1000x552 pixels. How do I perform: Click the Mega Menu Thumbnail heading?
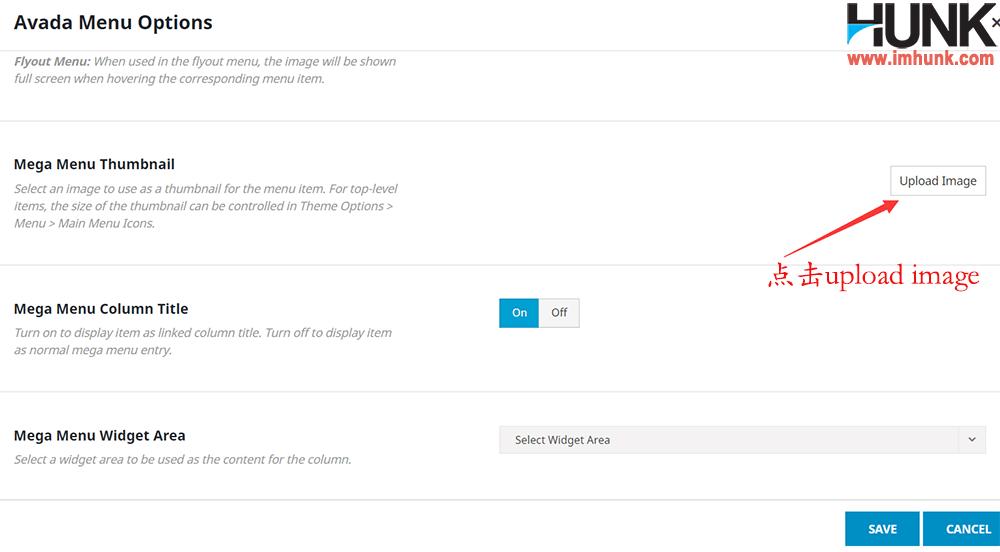pos(94,164)
